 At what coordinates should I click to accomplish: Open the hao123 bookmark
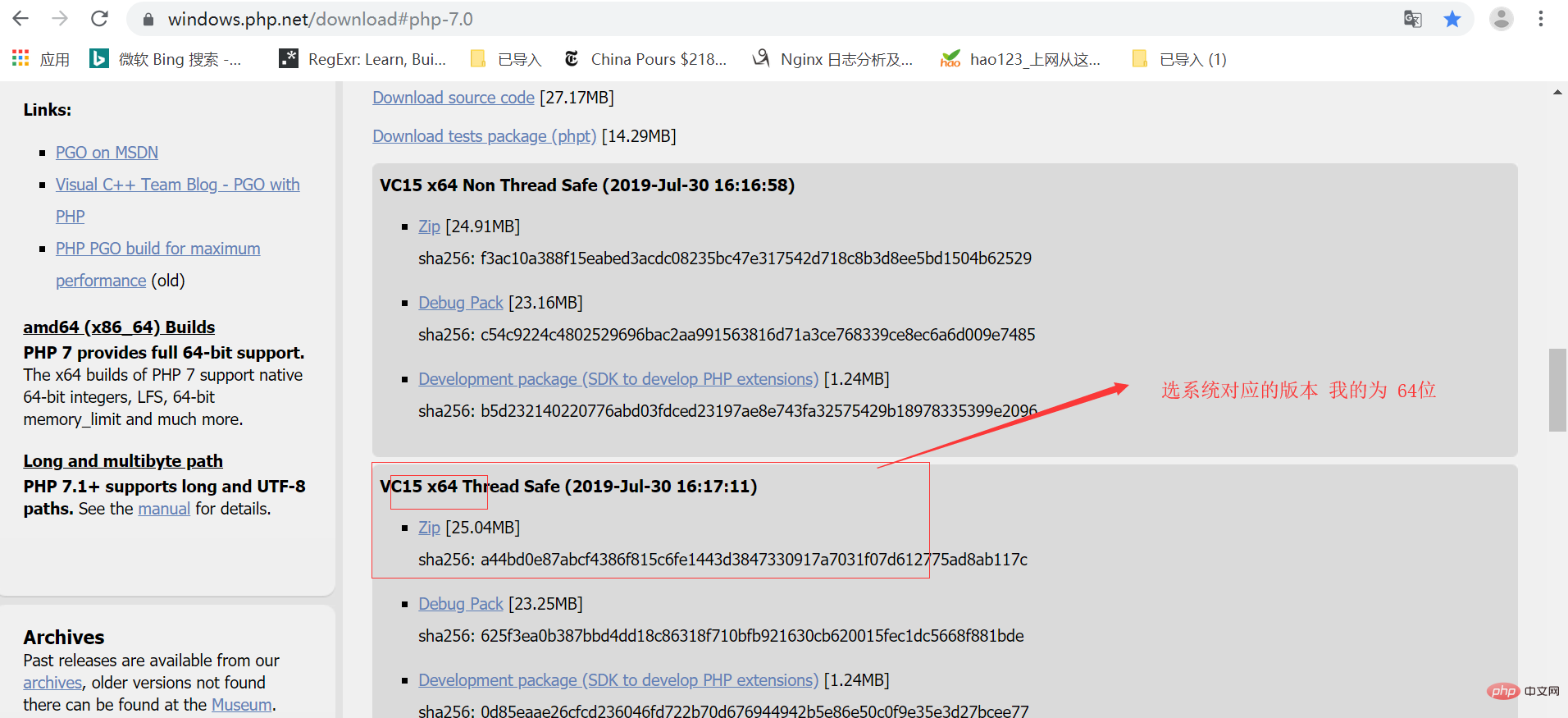[1021, 59]
